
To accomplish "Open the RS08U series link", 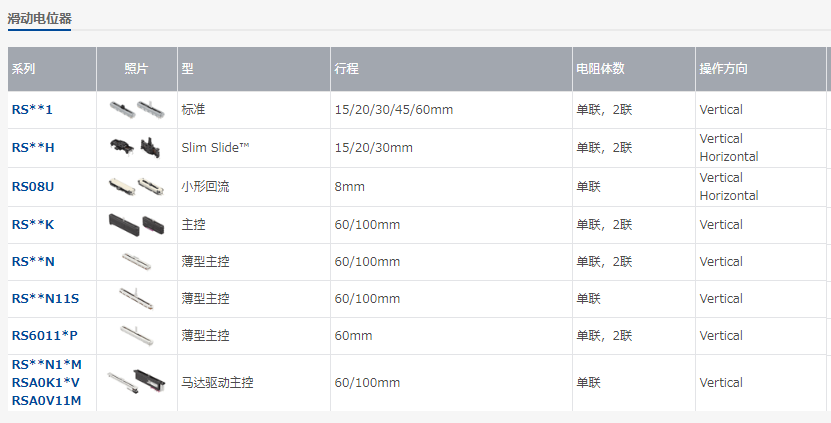I will coord(34,187).
